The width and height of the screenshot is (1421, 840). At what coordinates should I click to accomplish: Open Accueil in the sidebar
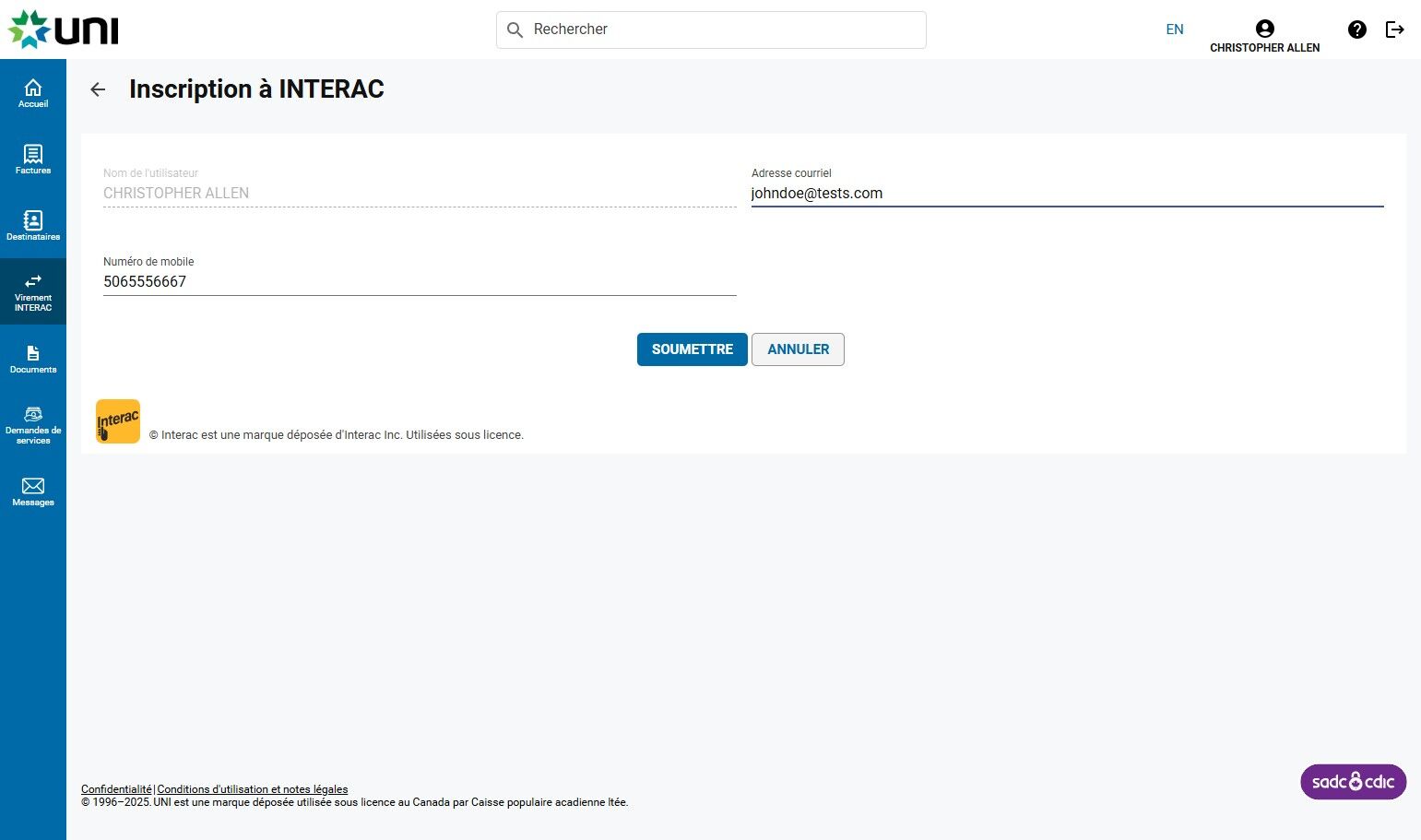click(33, 93)
